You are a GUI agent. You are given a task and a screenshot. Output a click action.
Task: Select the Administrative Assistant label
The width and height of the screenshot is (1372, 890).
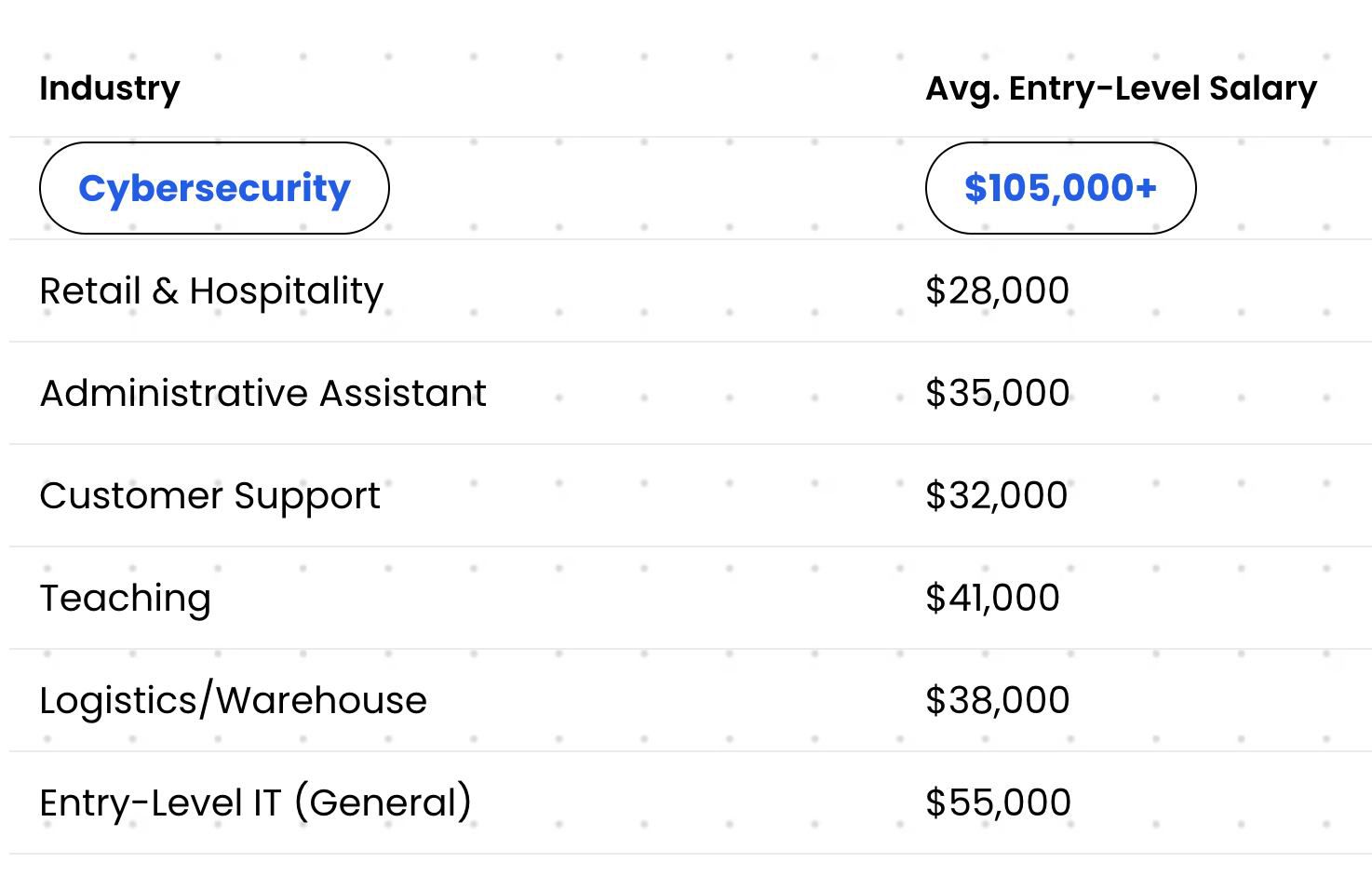click(x=262, y=394)
